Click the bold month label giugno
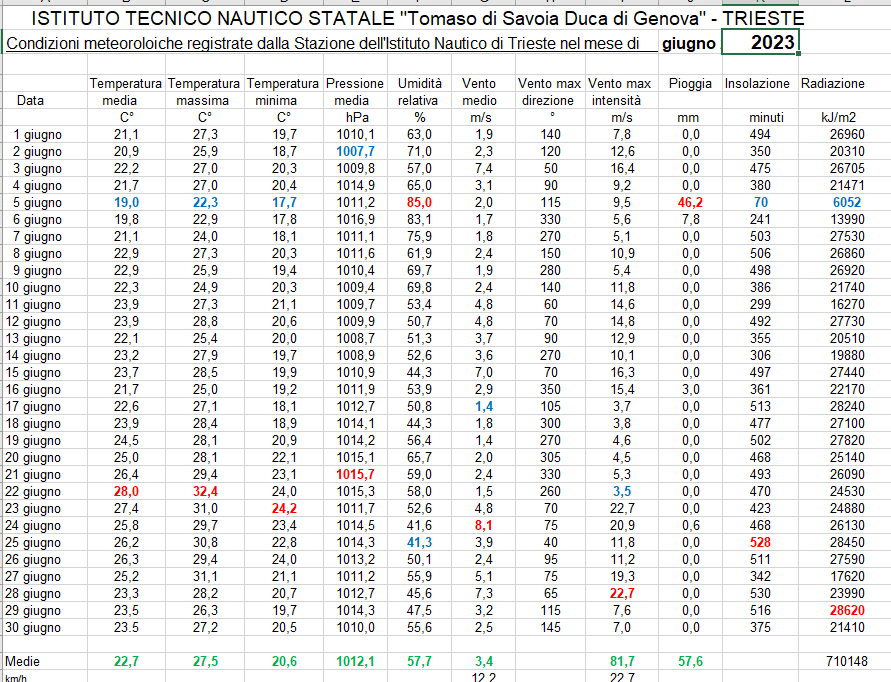 (689, 44)
